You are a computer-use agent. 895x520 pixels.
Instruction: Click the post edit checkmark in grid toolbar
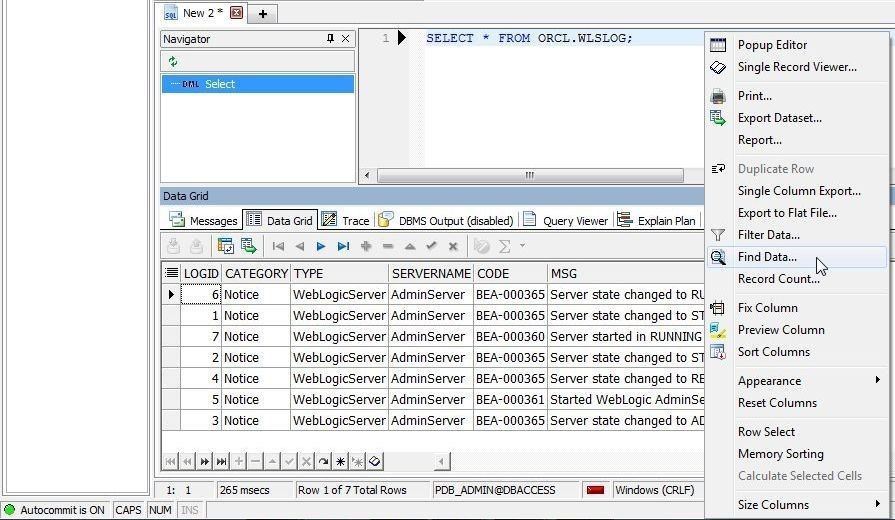coord(431,246)
